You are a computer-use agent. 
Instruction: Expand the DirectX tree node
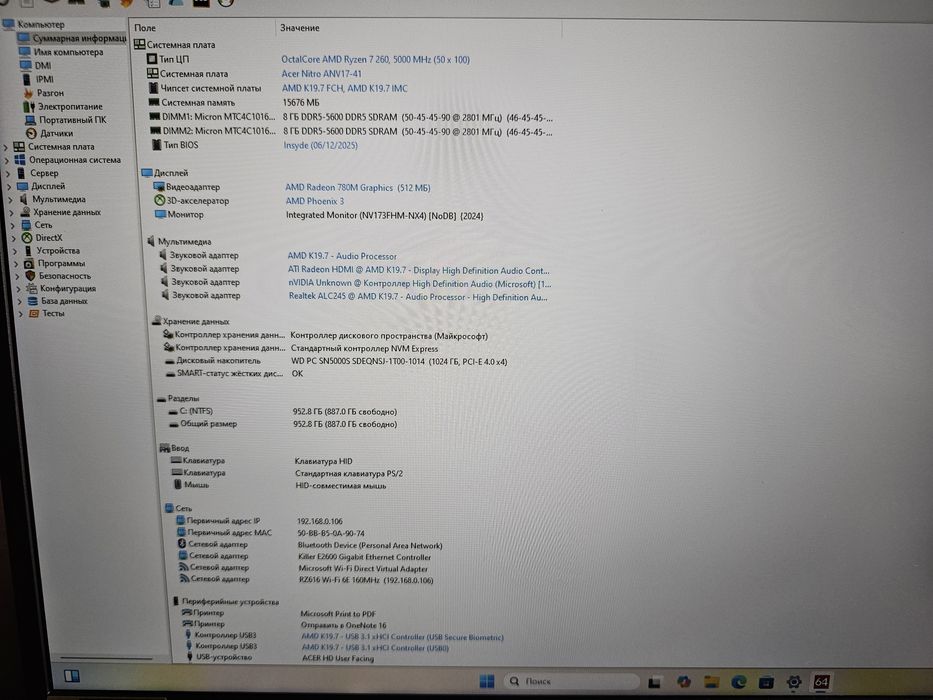(x=14, y=238)
